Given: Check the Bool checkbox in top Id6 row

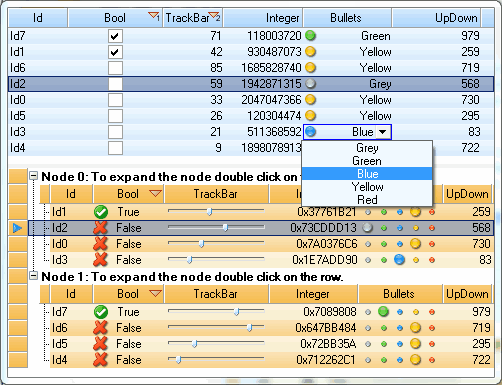Looking at the screenshot, I should click(115, 68).
